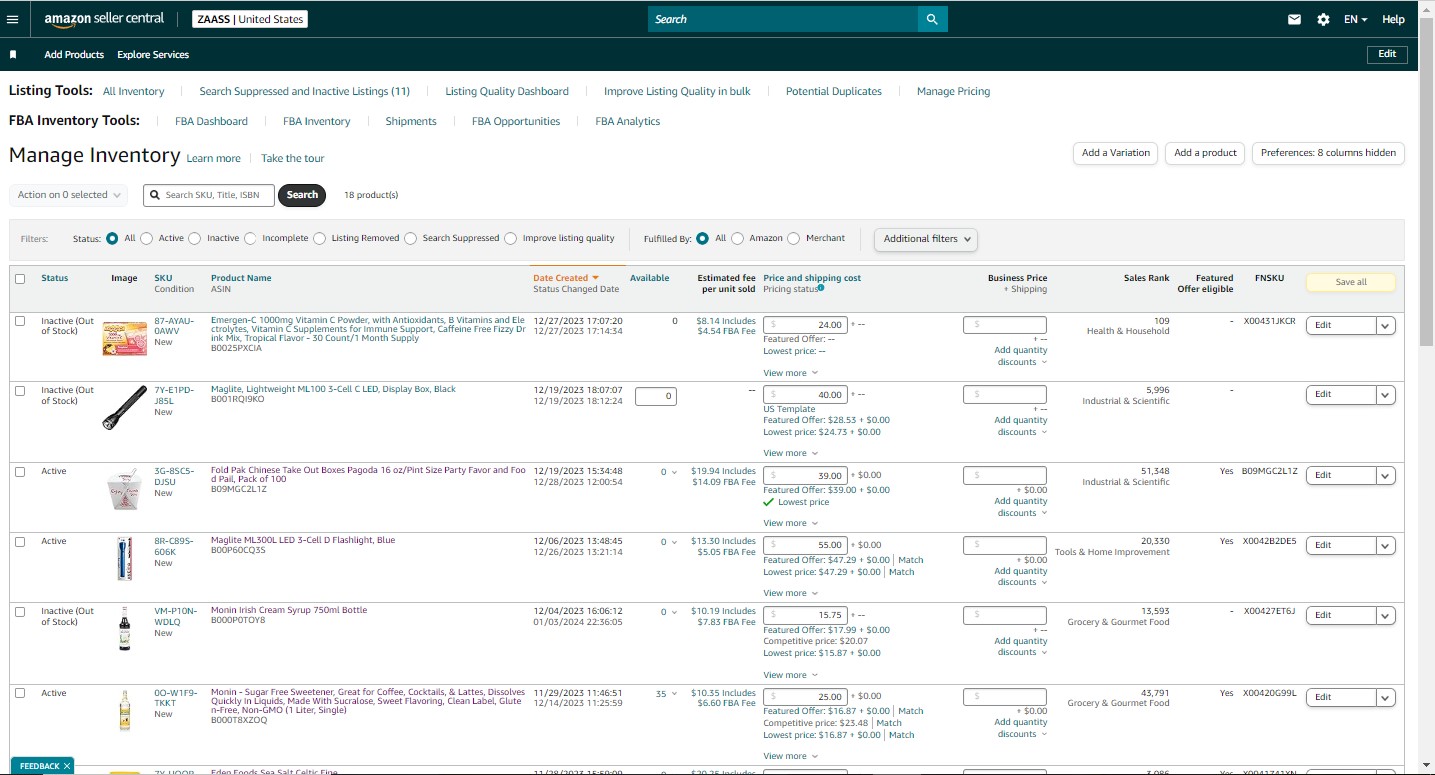Viewport: 1435px width, 775px height.
Task: Open the hamburger navigation menu
Action: click(x=12, y=19)
